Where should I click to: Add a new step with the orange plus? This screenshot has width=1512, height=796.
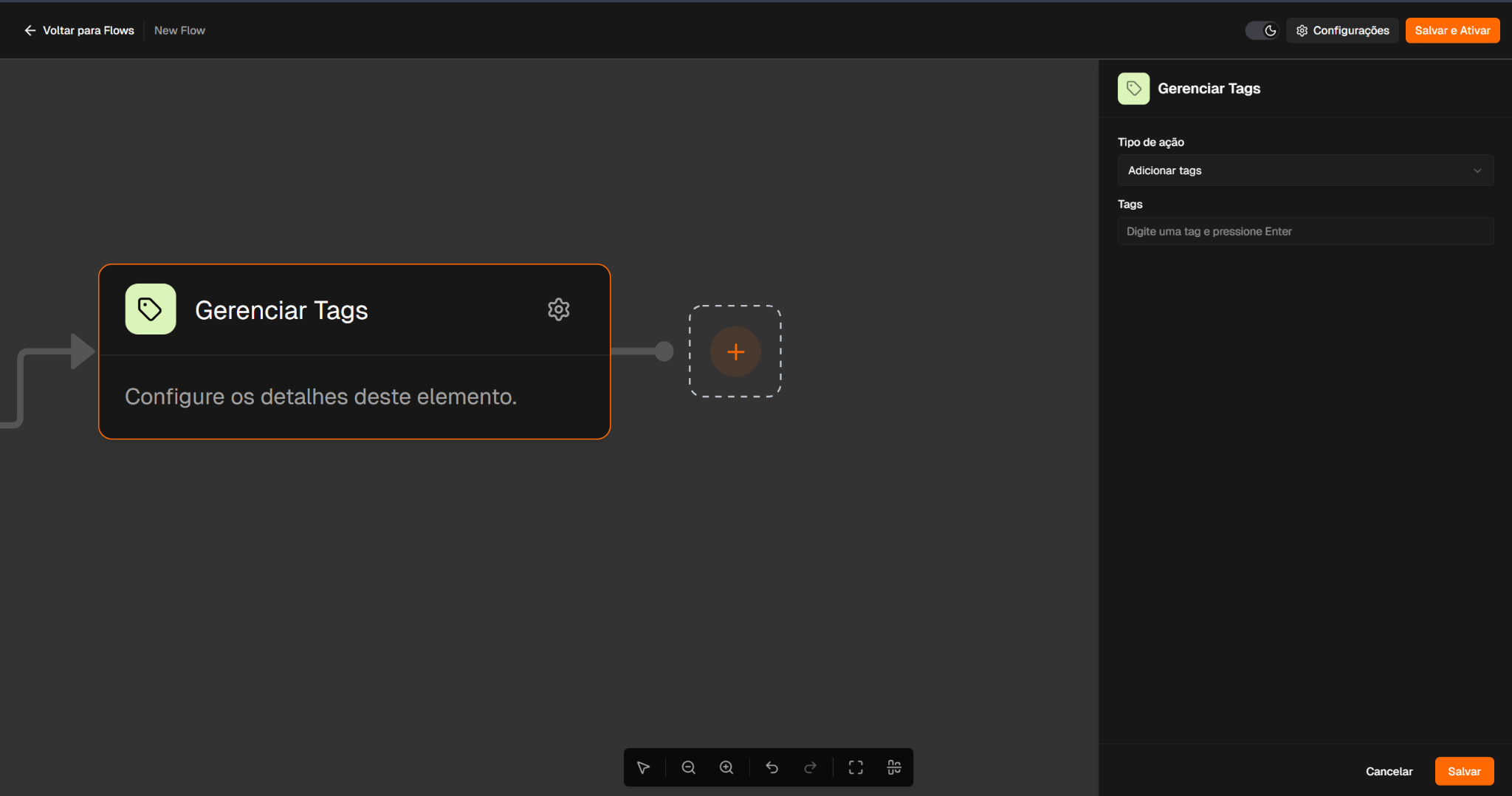pyautogui.click(x=735, y=351)
